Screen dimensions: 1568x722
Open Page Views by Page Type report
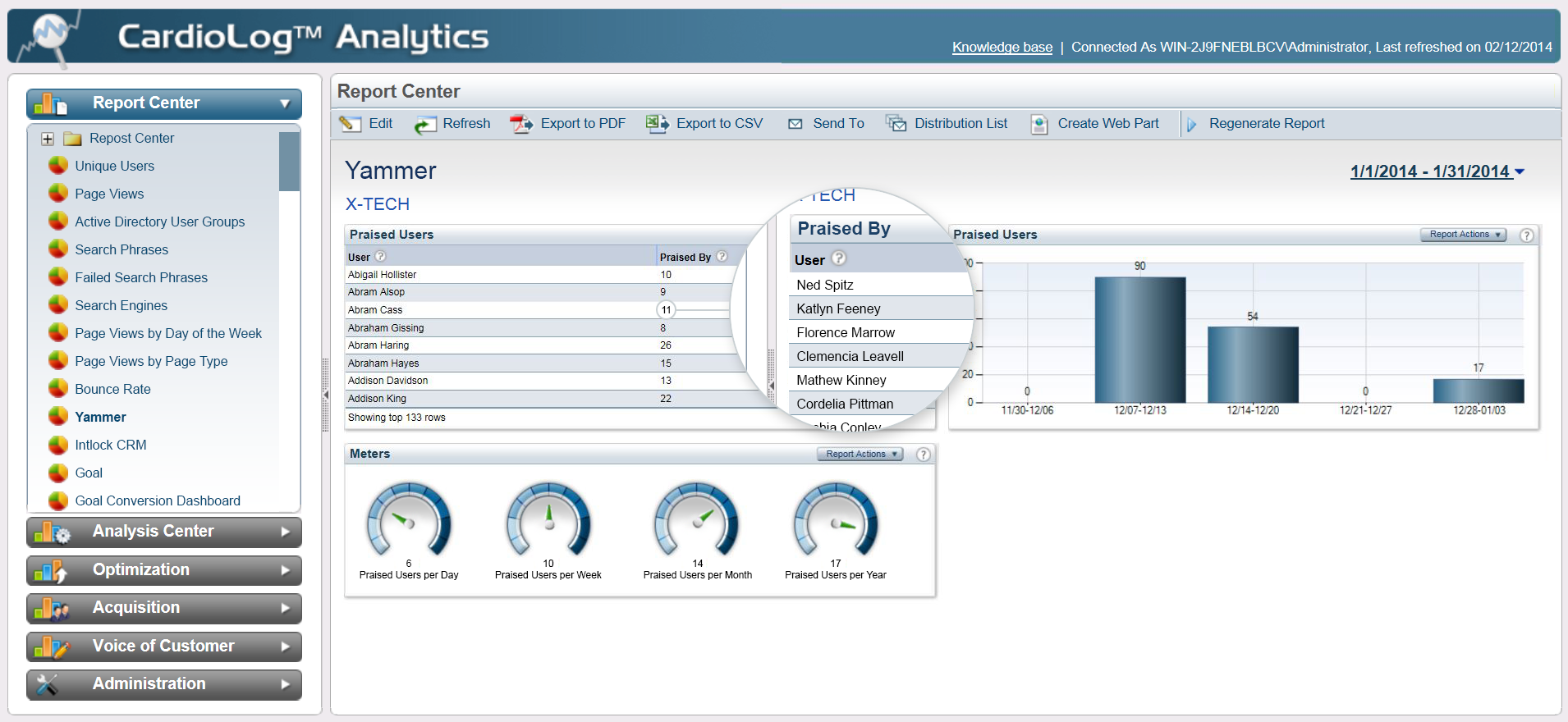[x=151, y=361]
